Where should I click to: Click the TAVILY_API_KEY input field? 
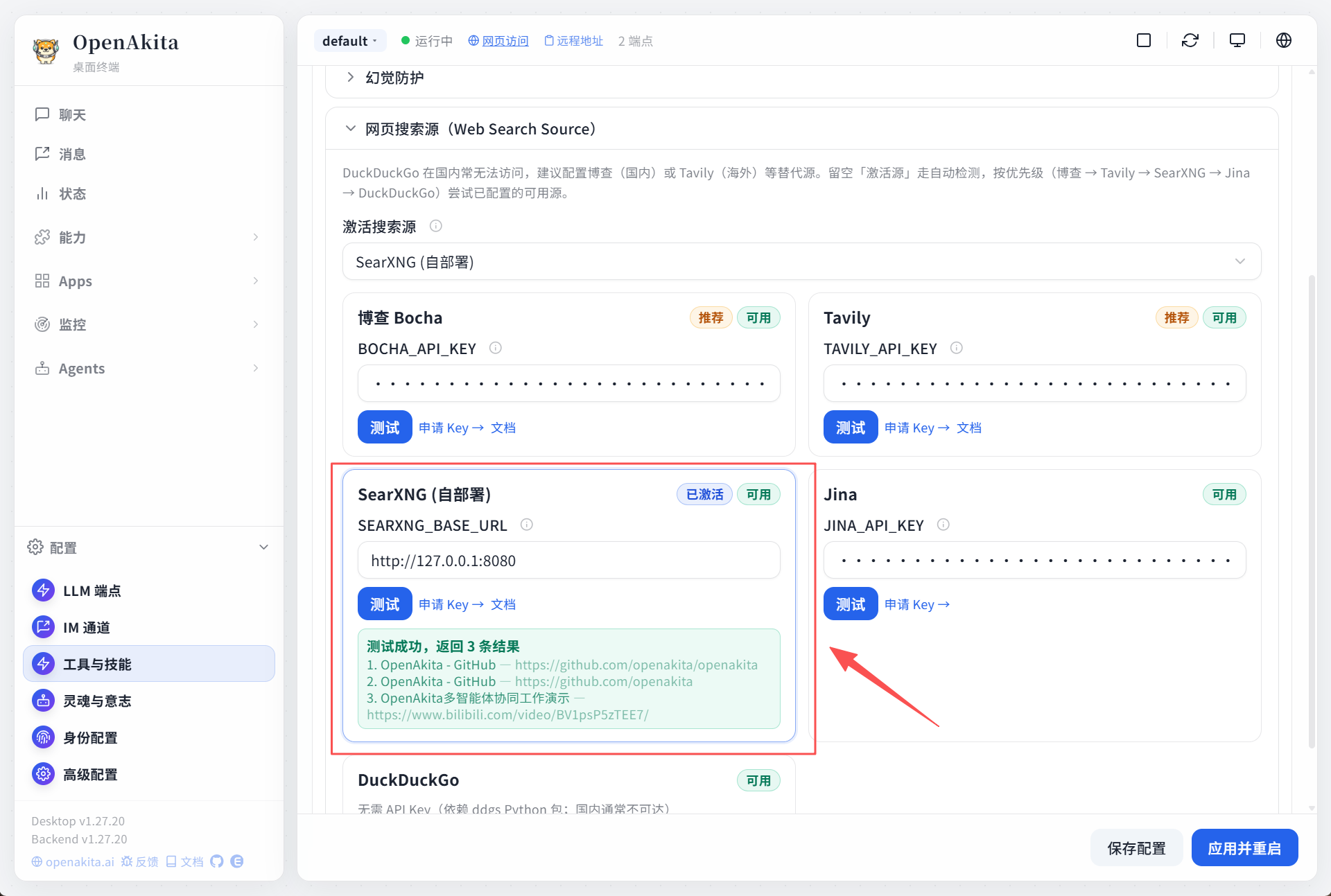1035,383
